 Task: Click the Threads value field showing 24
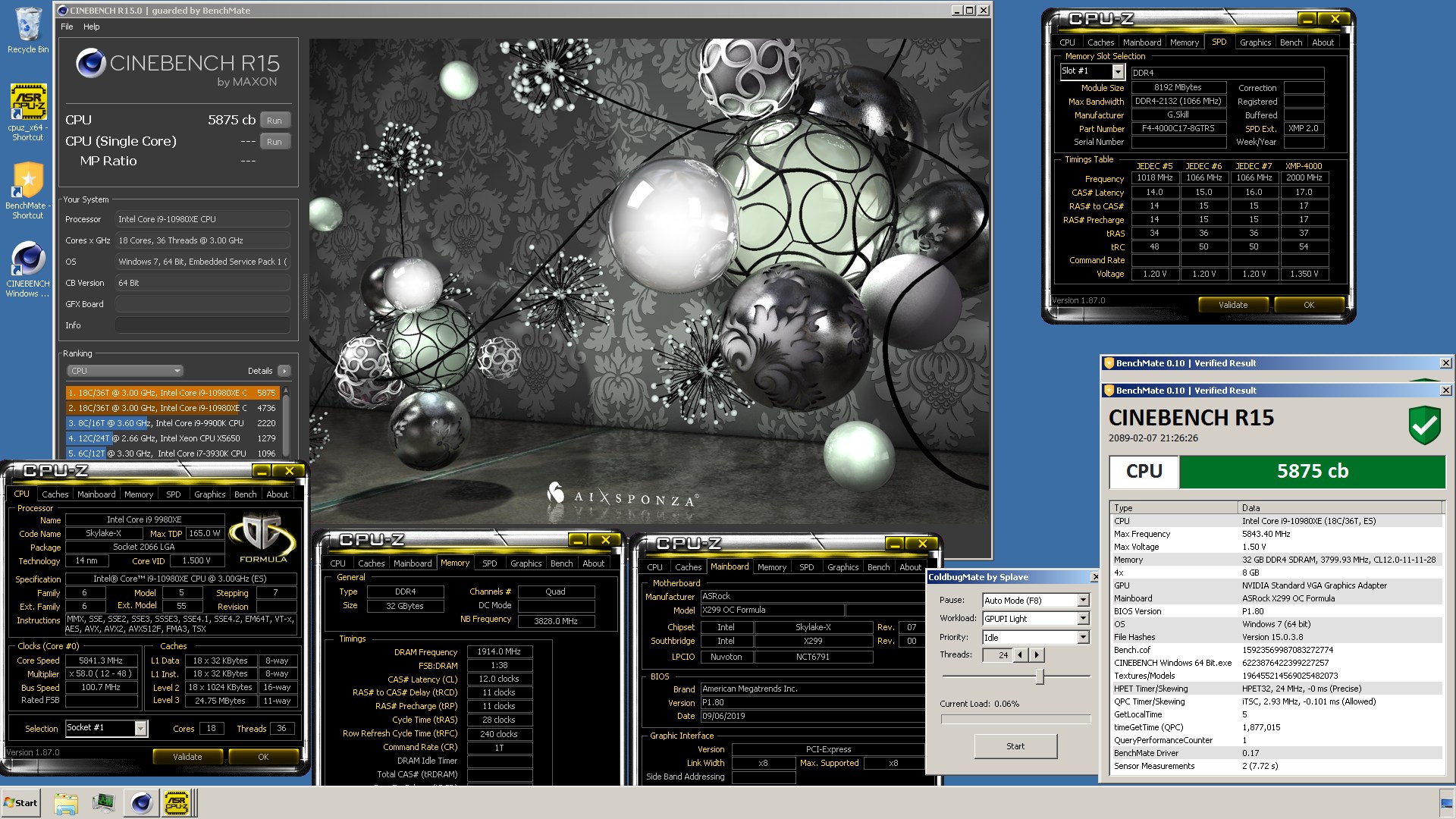(x=996, y=655)
